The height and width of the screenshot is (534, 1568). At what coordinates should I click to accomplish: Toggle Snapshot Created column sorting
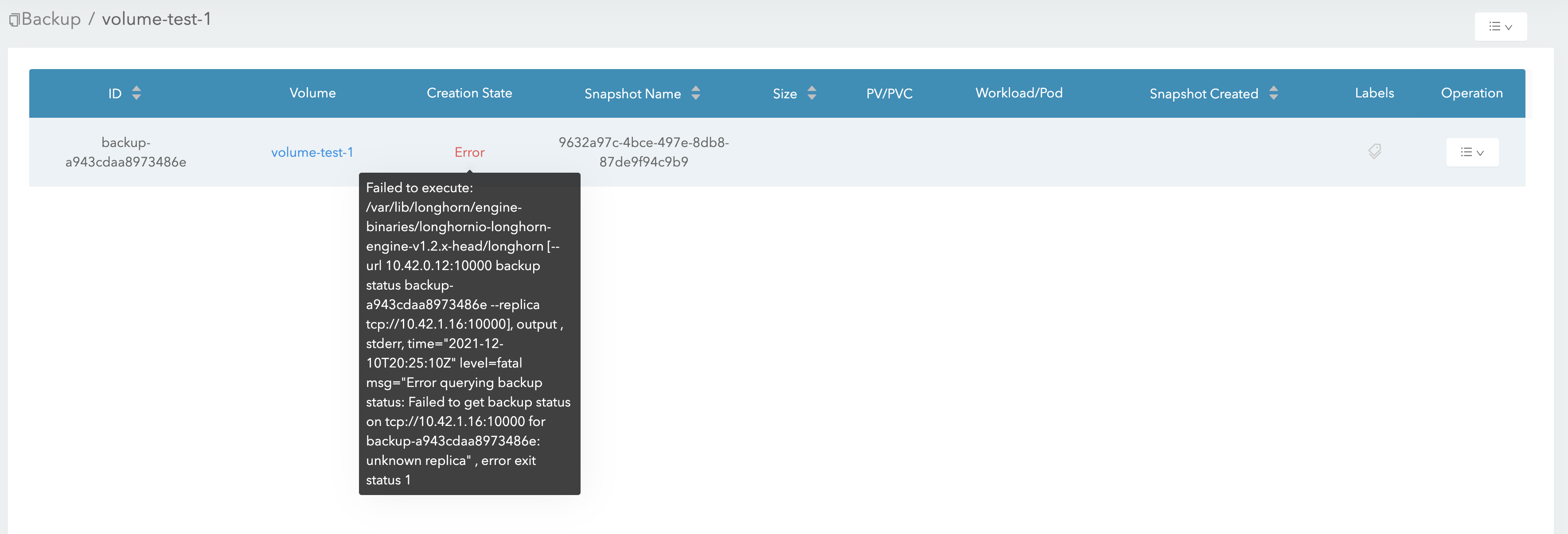click(x=1204, y=93)
